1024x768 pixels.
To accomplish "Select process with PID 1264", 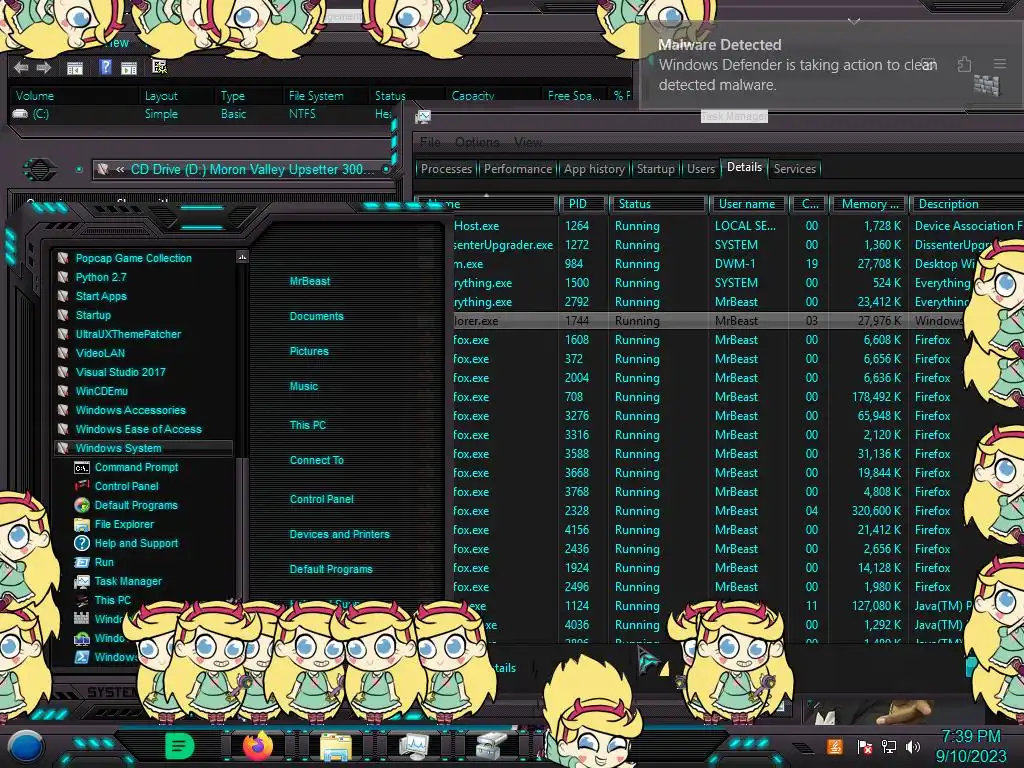I will click(x=738, y=225).
